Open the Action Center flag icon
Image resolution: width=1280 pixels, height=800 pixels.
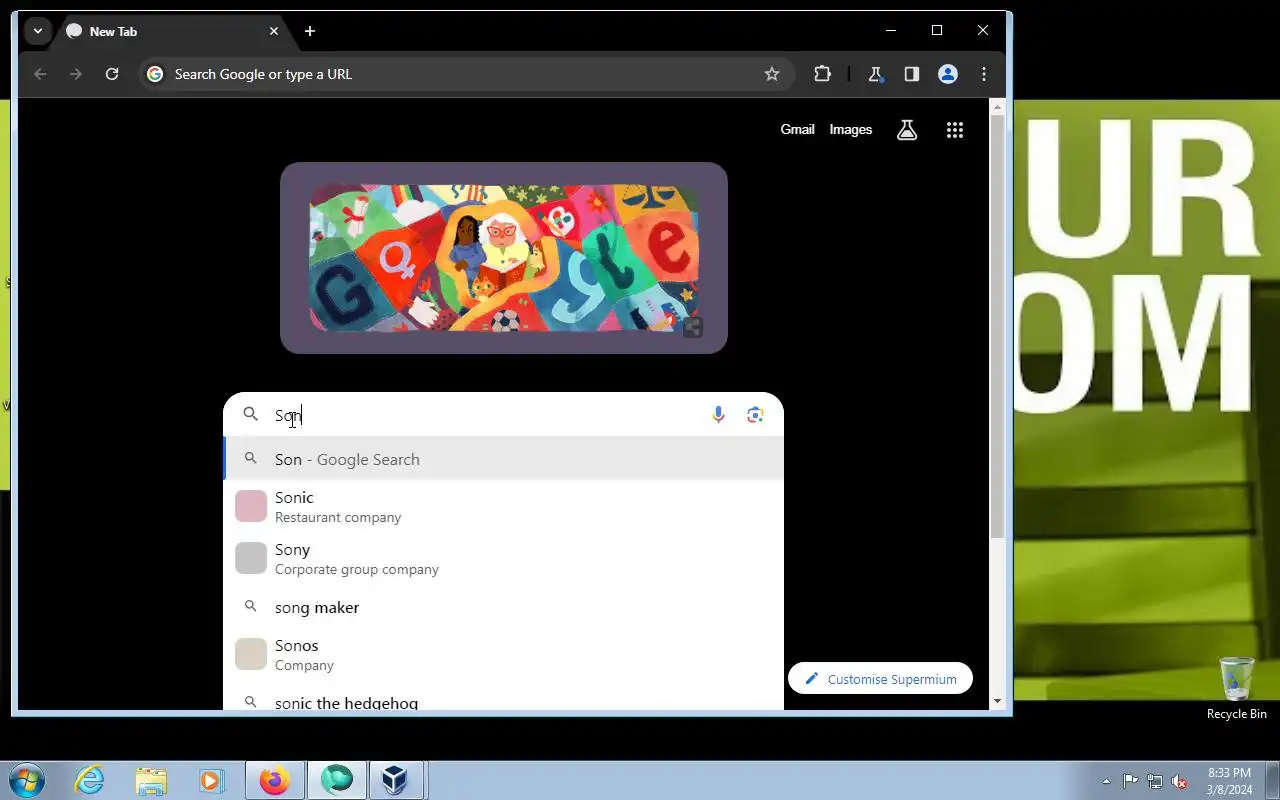coord(1130,781)
